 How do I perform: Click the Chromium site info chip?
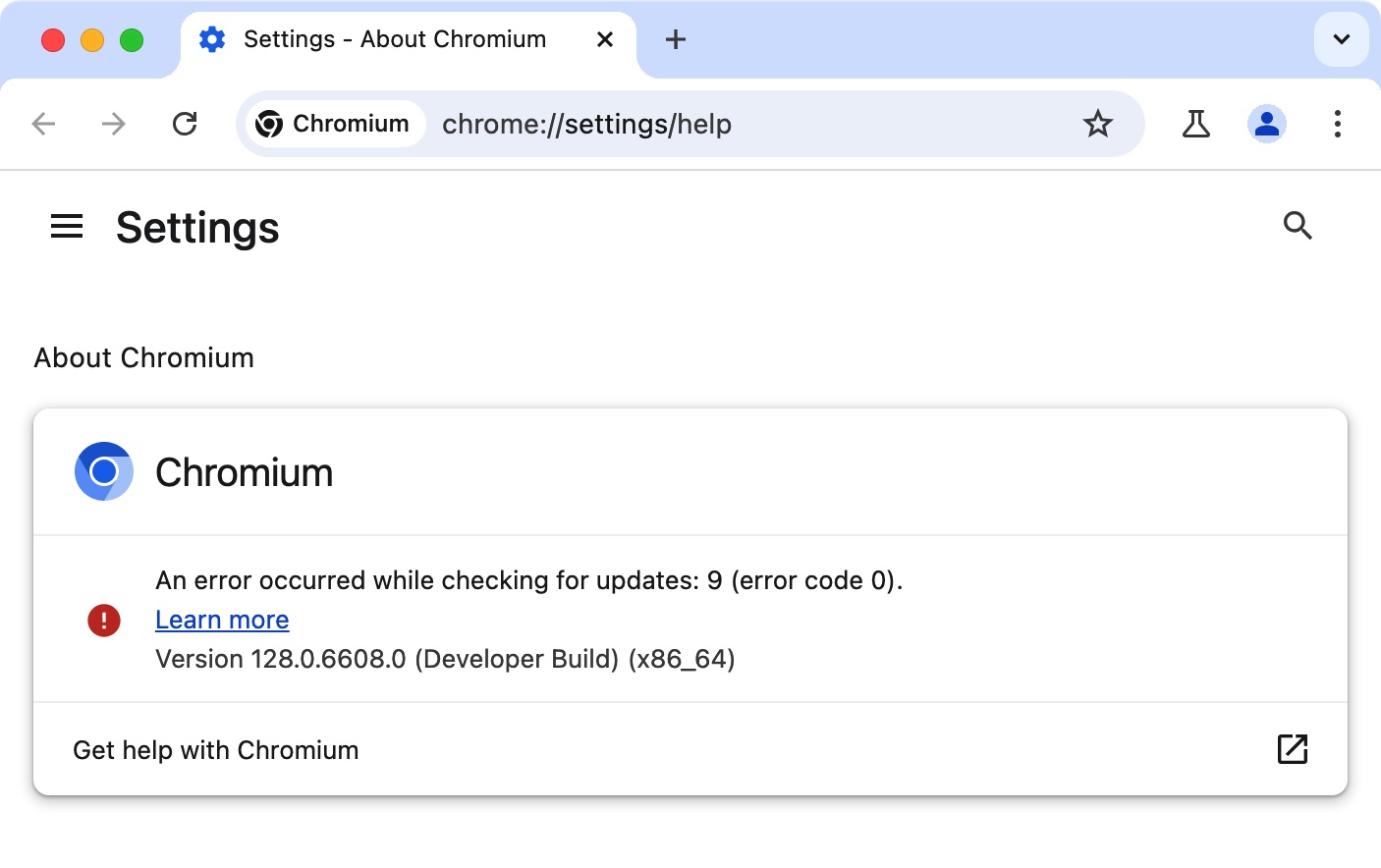[x=334, y=124]
